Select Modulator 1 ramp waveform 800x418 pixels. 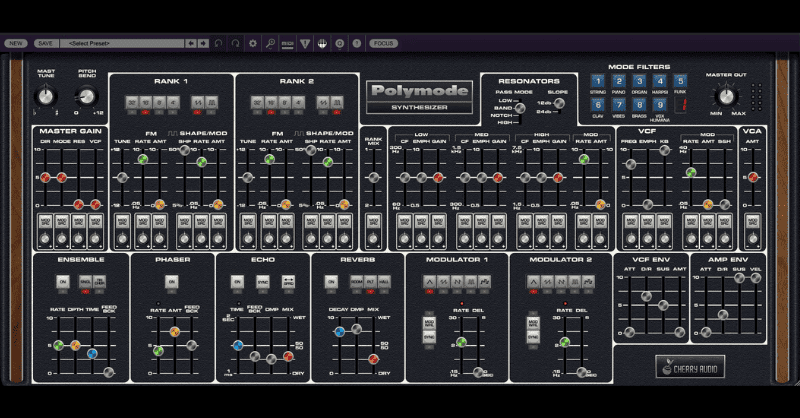pos(457,281)
